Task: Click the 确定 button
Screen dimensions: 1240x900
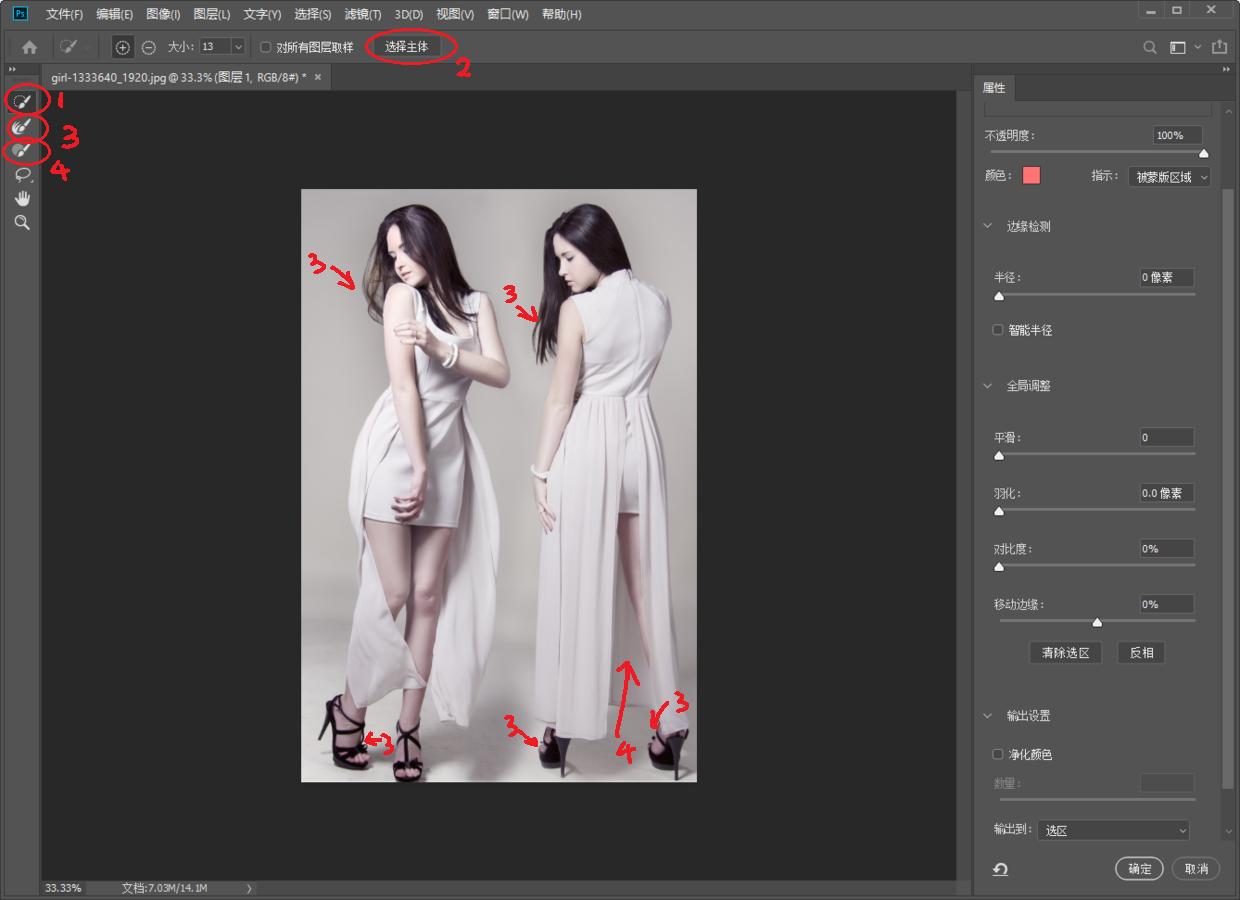Action: coord(1139,869)
